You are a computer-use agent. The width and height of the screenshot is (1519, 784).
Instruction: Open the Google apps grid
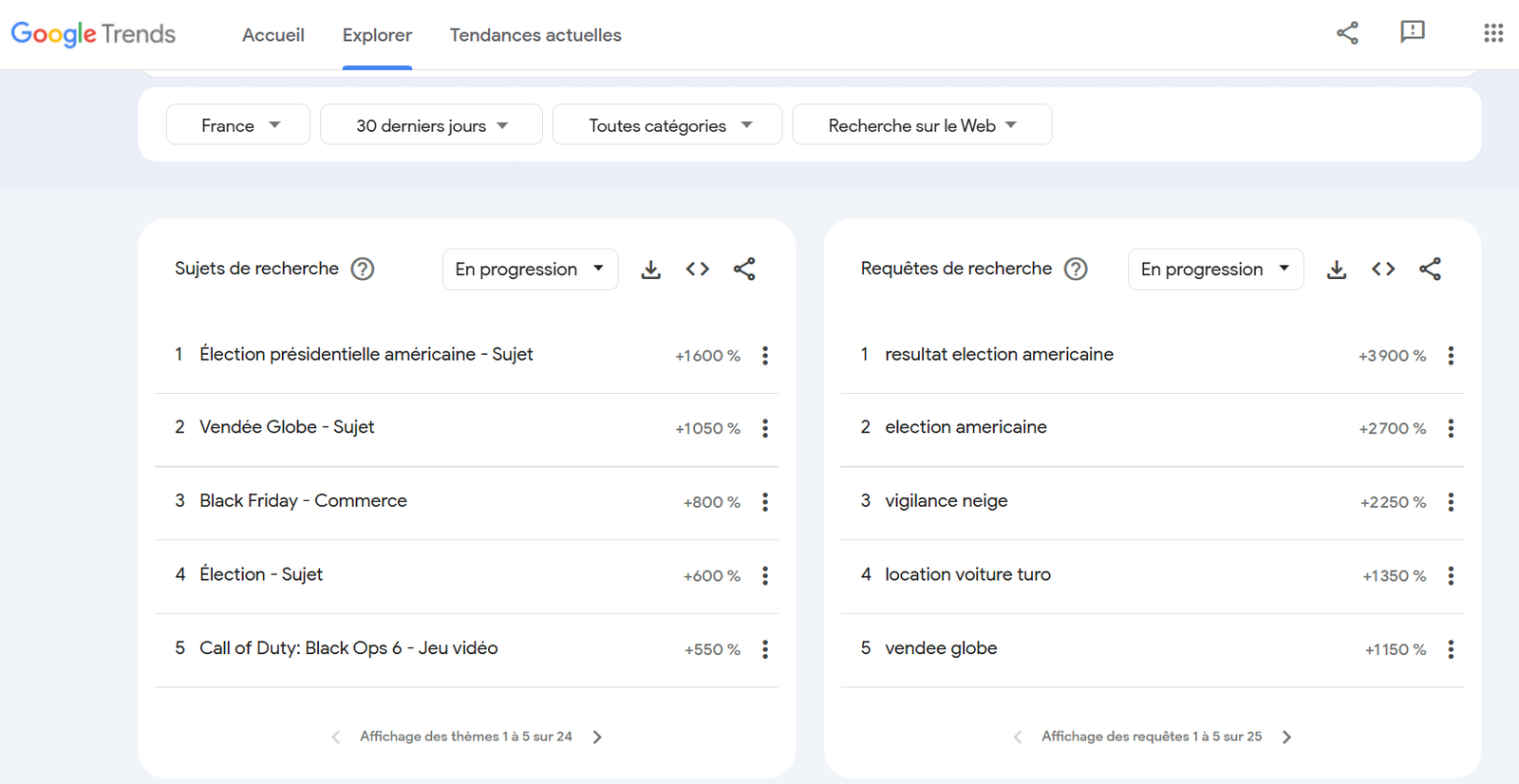click(1493, 33)
